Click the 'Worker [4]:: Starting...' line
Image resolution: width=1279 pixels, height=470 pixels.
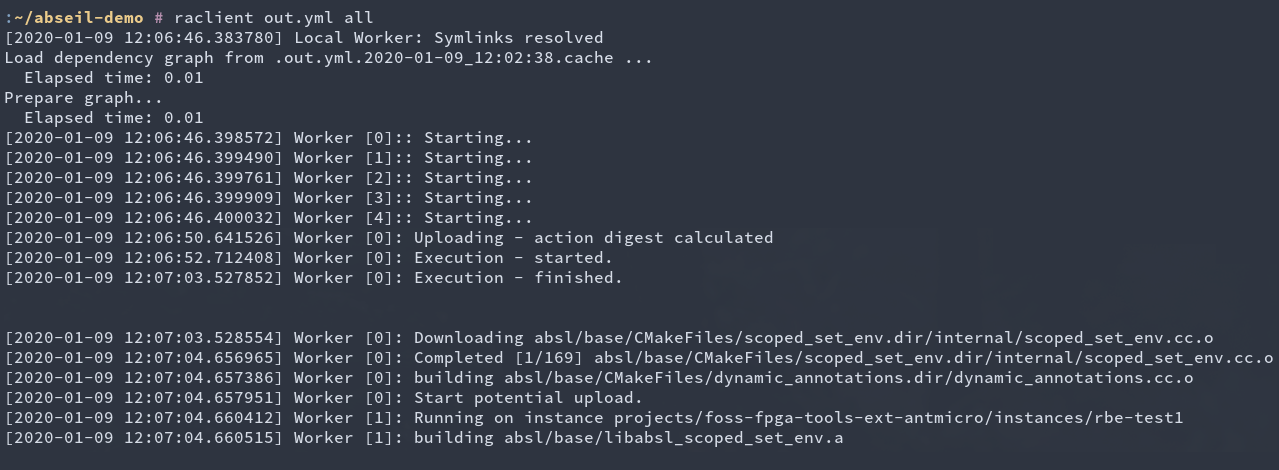(x=269, y=218)
